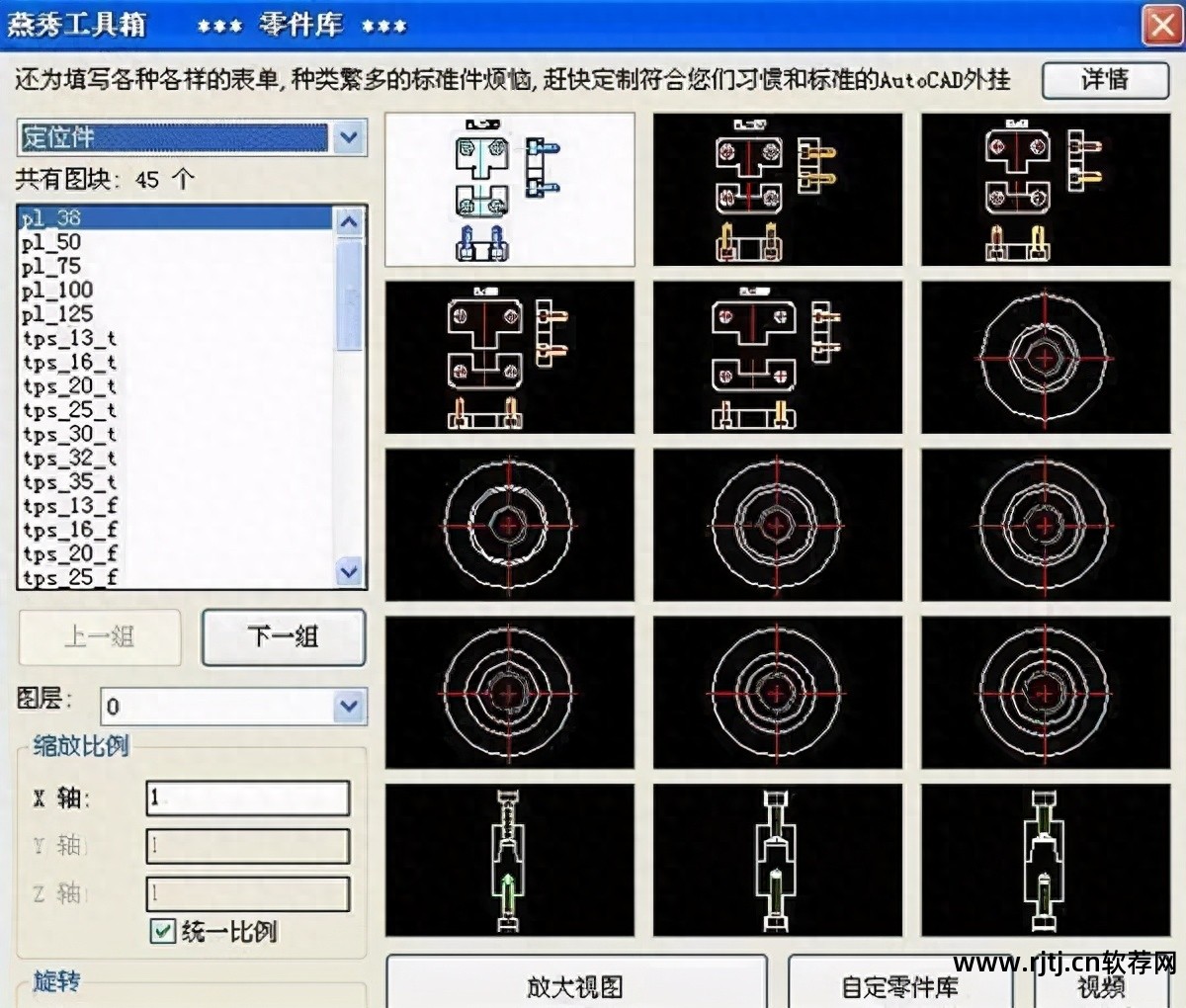This screenshot has width=1186, height=1008.
Task: Click the 下一组 button
Action: [x=283, y=637]
